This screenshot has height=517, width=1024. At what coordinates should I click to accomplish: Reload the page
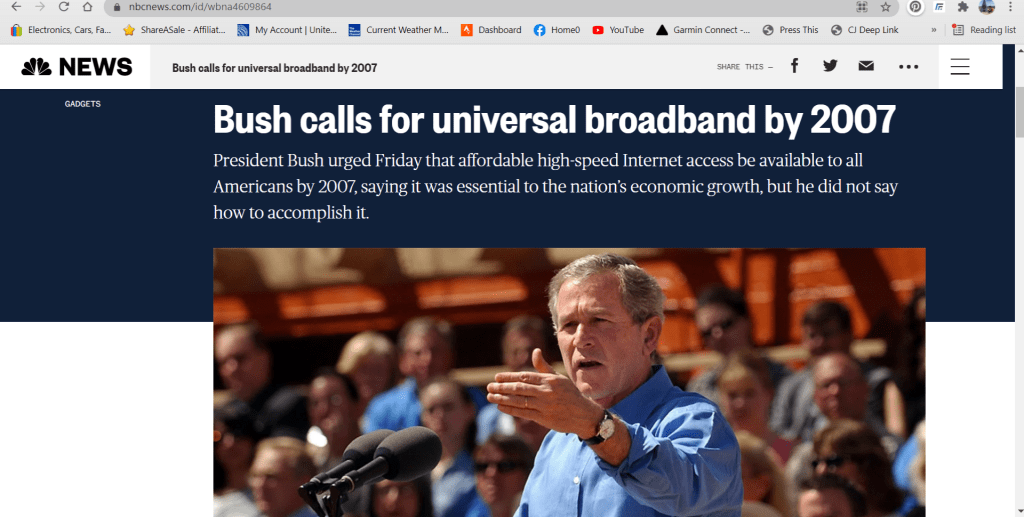63,7
